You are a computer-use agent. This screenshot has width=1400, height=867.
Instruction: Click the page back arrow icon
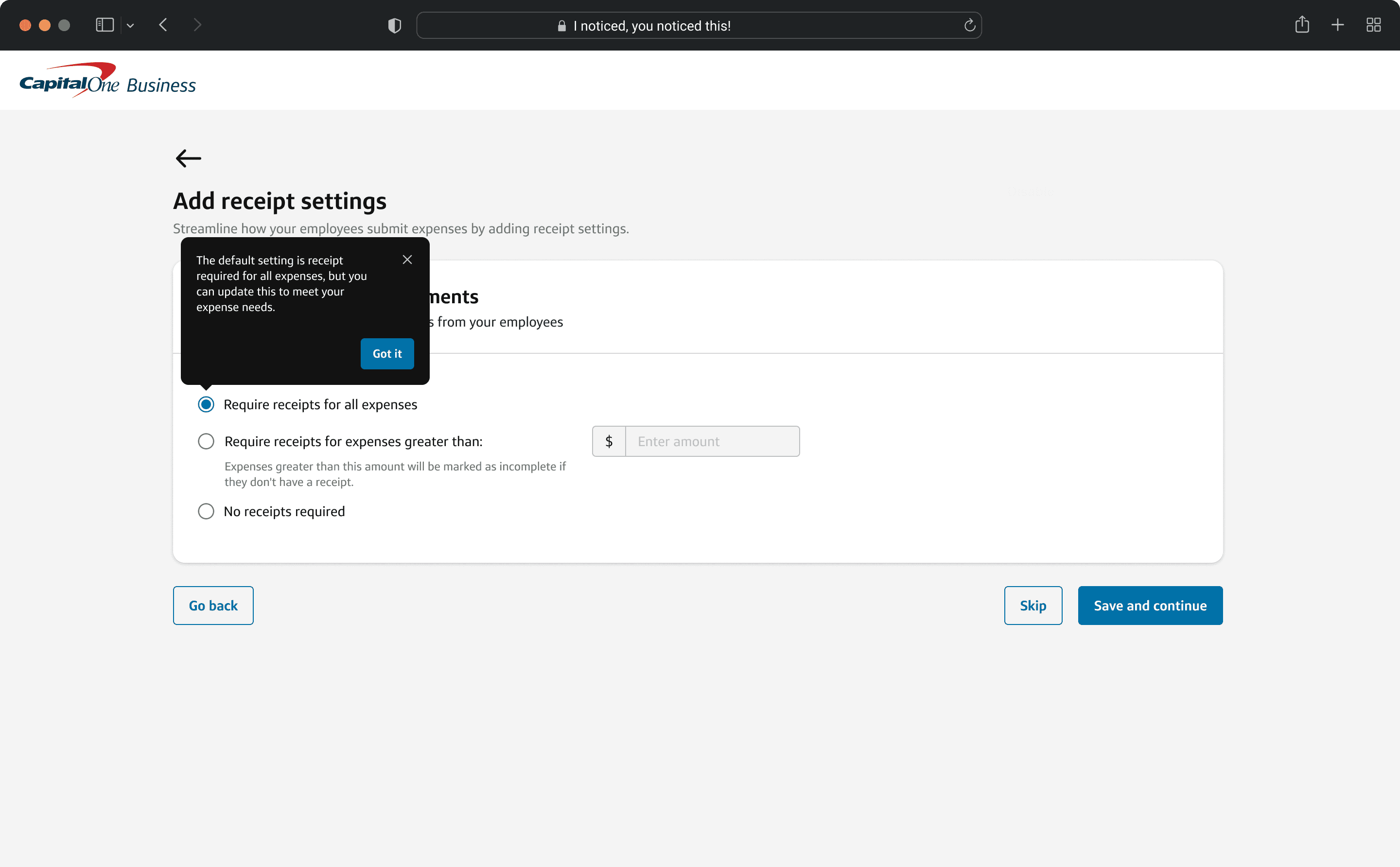pyautogui.click(x=188, y=157)
